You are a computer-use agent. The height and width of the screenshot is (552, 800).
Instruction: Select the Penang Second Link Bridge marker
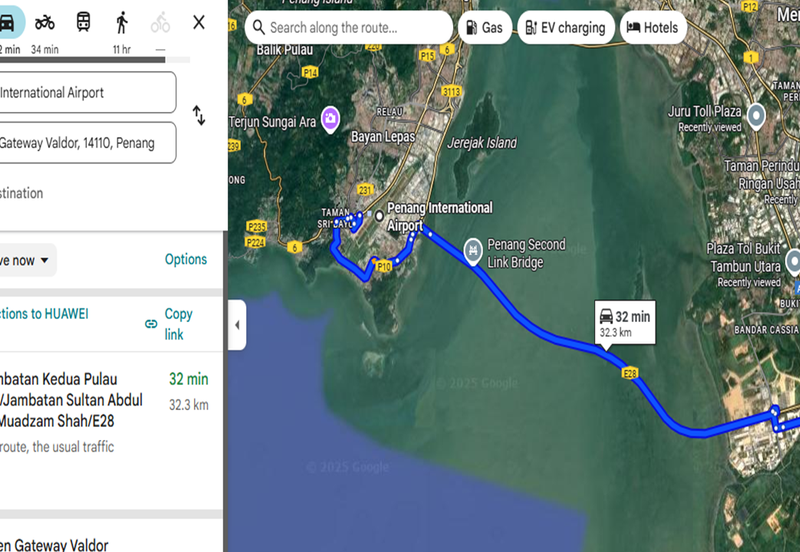coord(473,250)
